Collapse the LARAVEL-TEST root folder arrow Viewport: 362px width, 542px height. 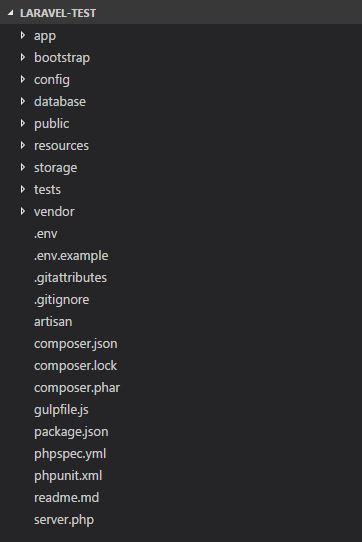11,13
